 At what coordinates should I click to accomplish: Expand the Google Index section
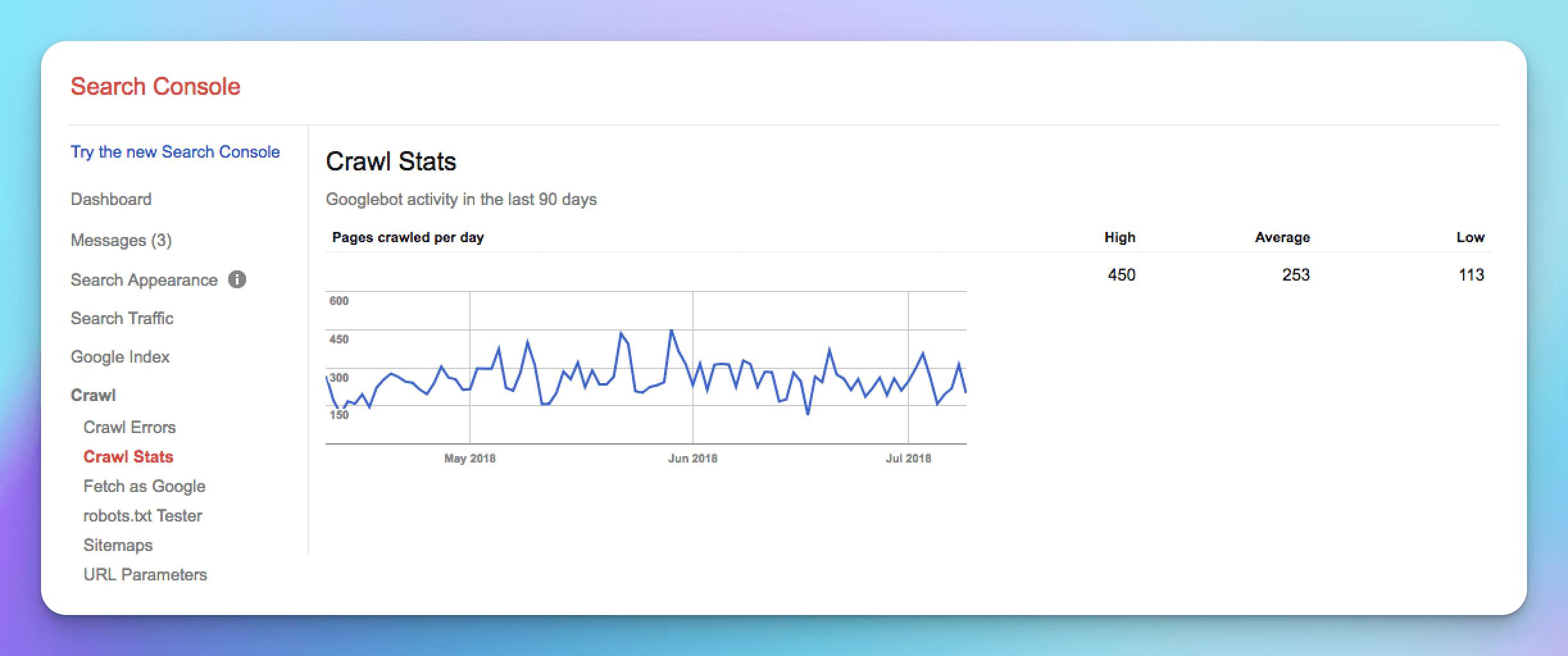click(120, 357)
